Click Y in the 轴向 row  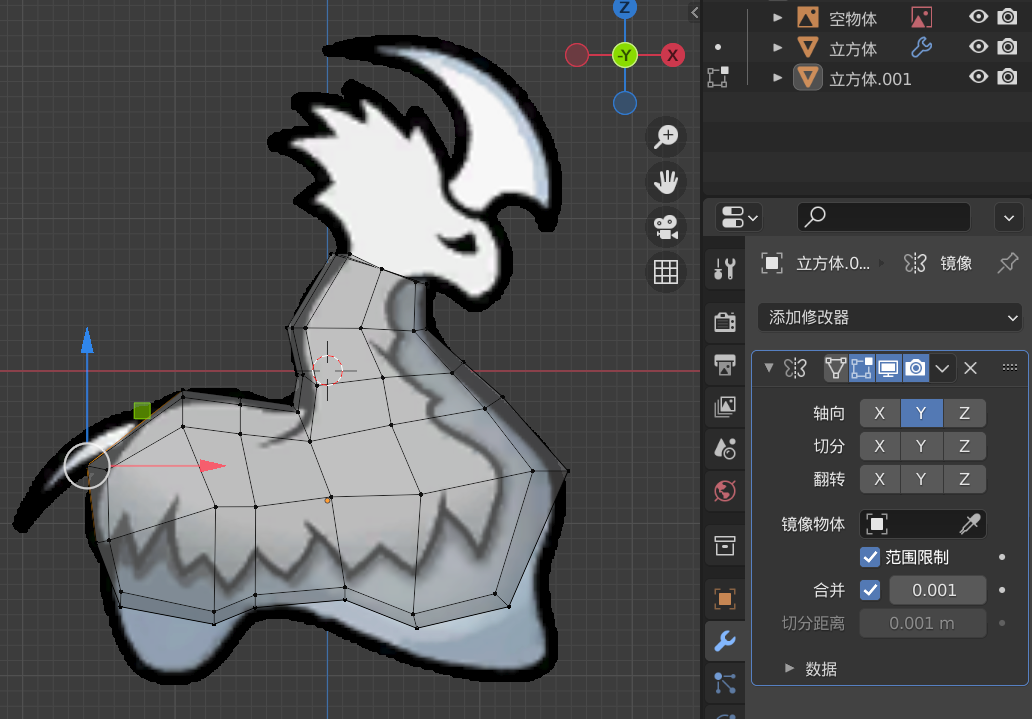(x=921, y=413)
